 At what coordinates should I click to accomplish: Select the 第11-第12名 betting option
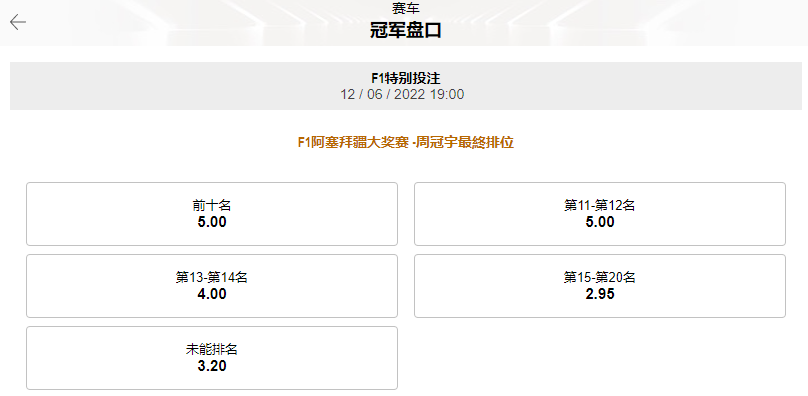(600, 214)
